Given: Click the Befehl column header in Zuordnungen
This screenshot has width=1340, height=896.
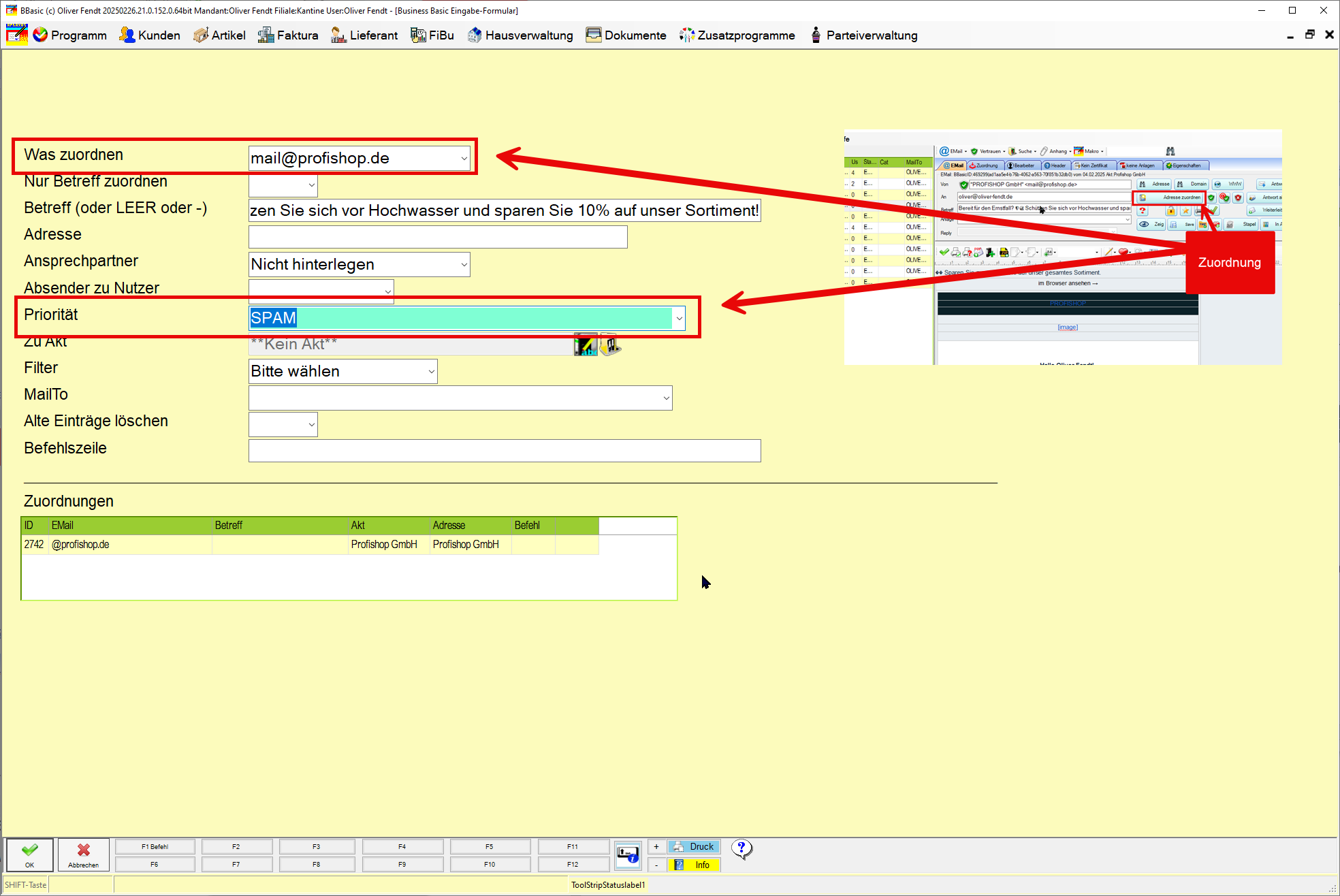Looking at the screenshot, I should tap(533, 526).
